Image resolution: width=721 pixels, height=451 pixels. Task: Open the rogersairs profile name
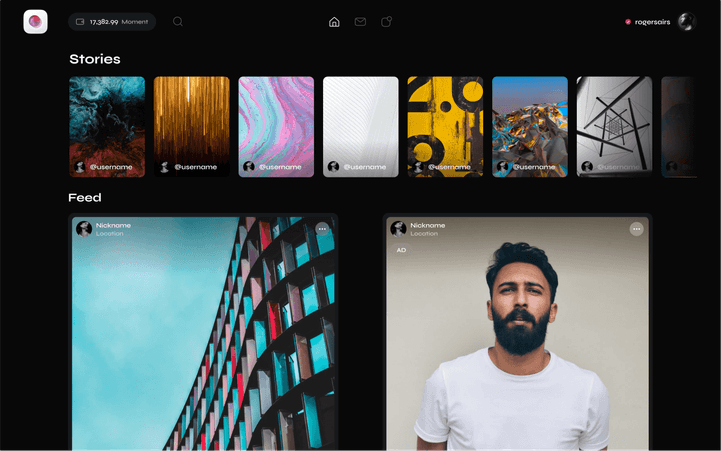(652, 22)
